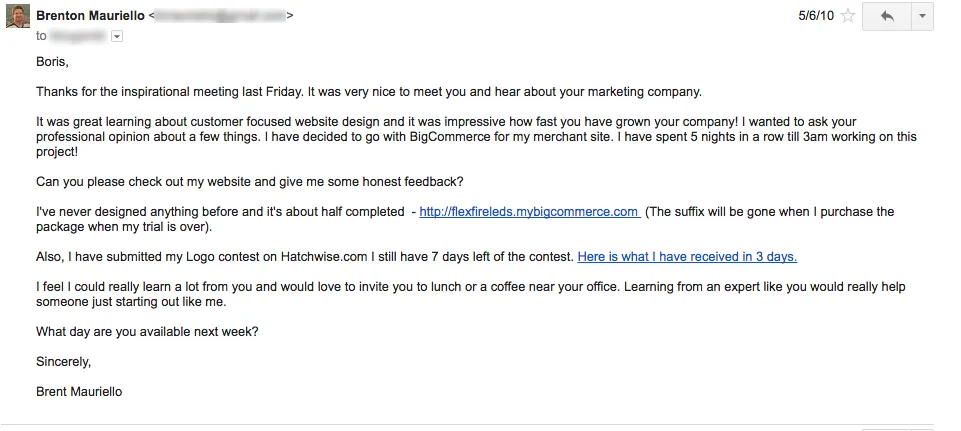Click the closing word "Sincerely,"
Screen dimensions: 961x431
click(x=64, y=362)
